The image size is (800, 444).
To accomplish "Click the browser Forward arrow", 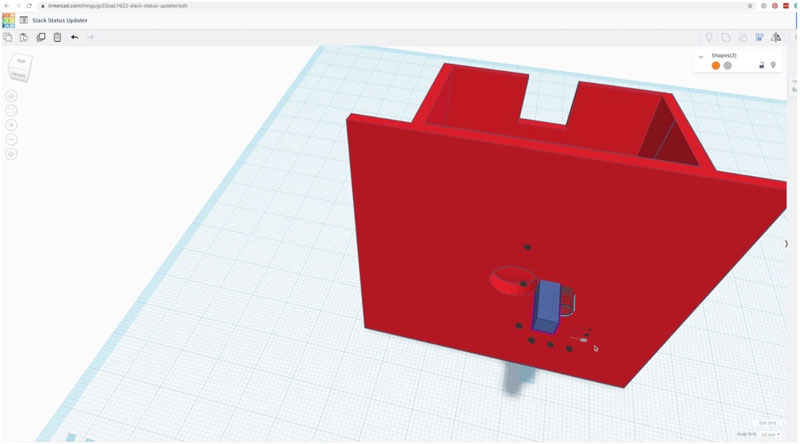I will pos(18,6).
